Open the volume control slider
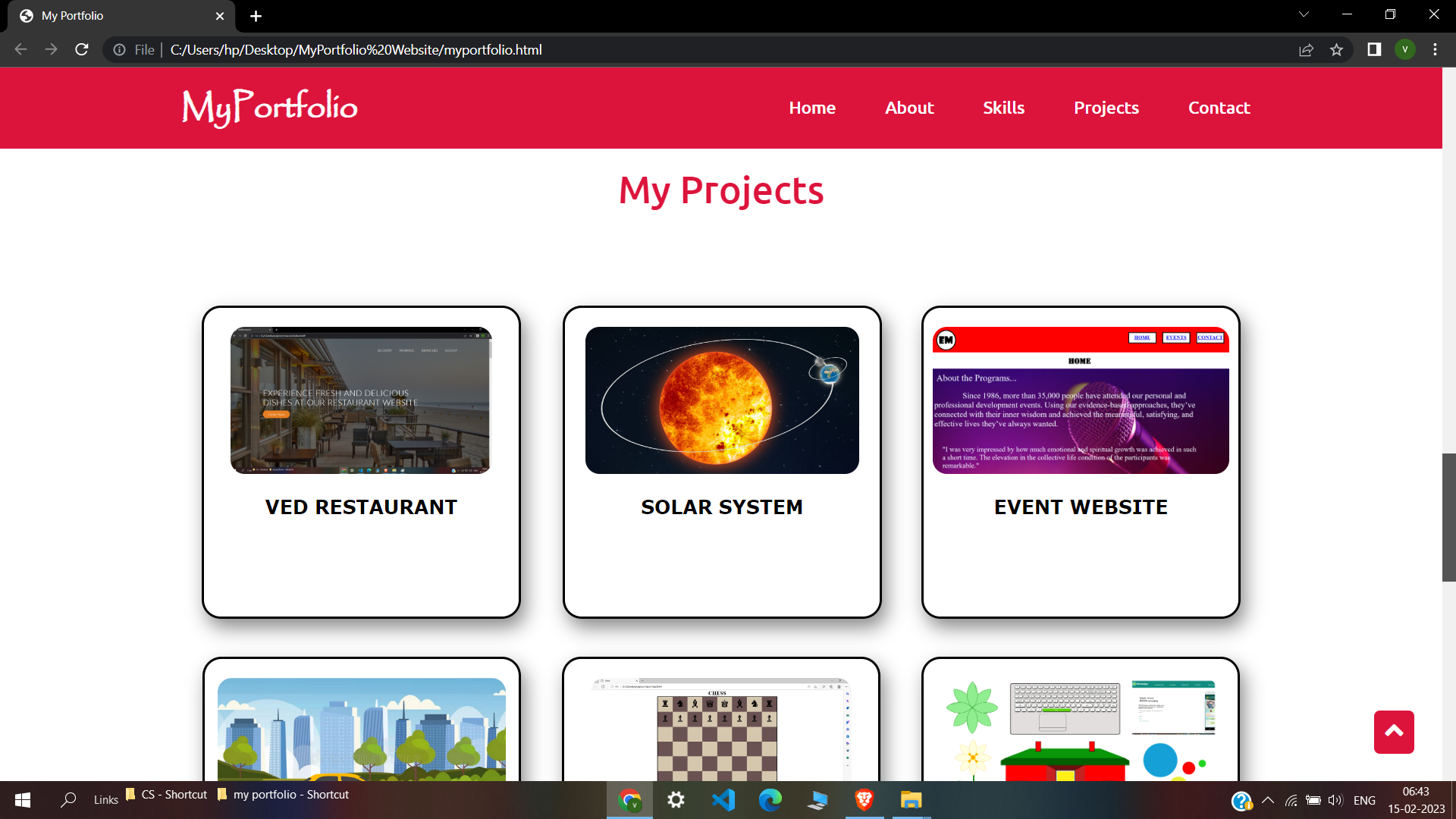This screenshot has height=819, width=1456. click(1335, 799)
